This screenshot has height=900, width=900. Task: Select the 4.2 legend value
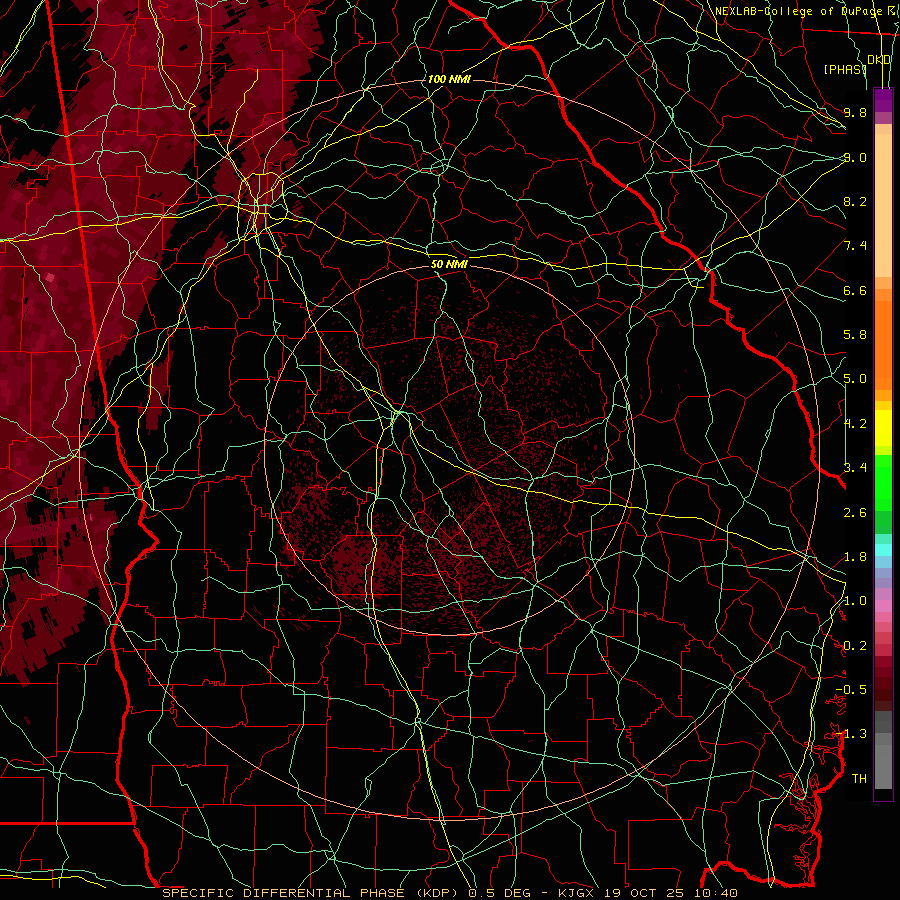(855, 424)
